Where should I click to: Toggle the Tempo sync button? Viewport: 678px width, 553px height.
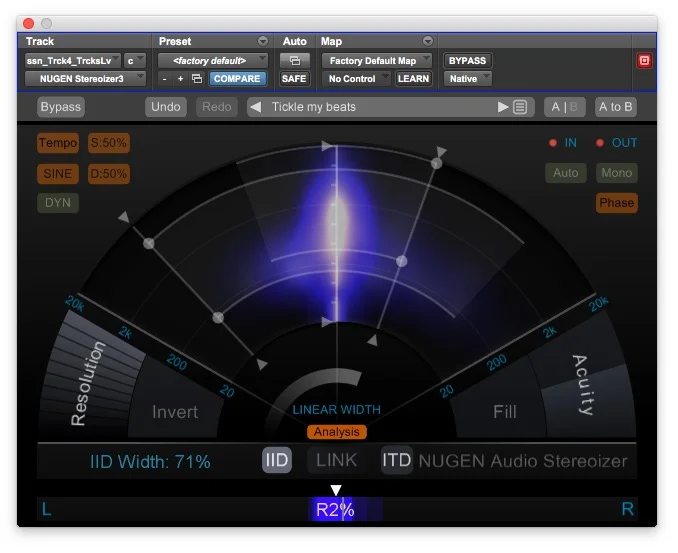(58, 143)
